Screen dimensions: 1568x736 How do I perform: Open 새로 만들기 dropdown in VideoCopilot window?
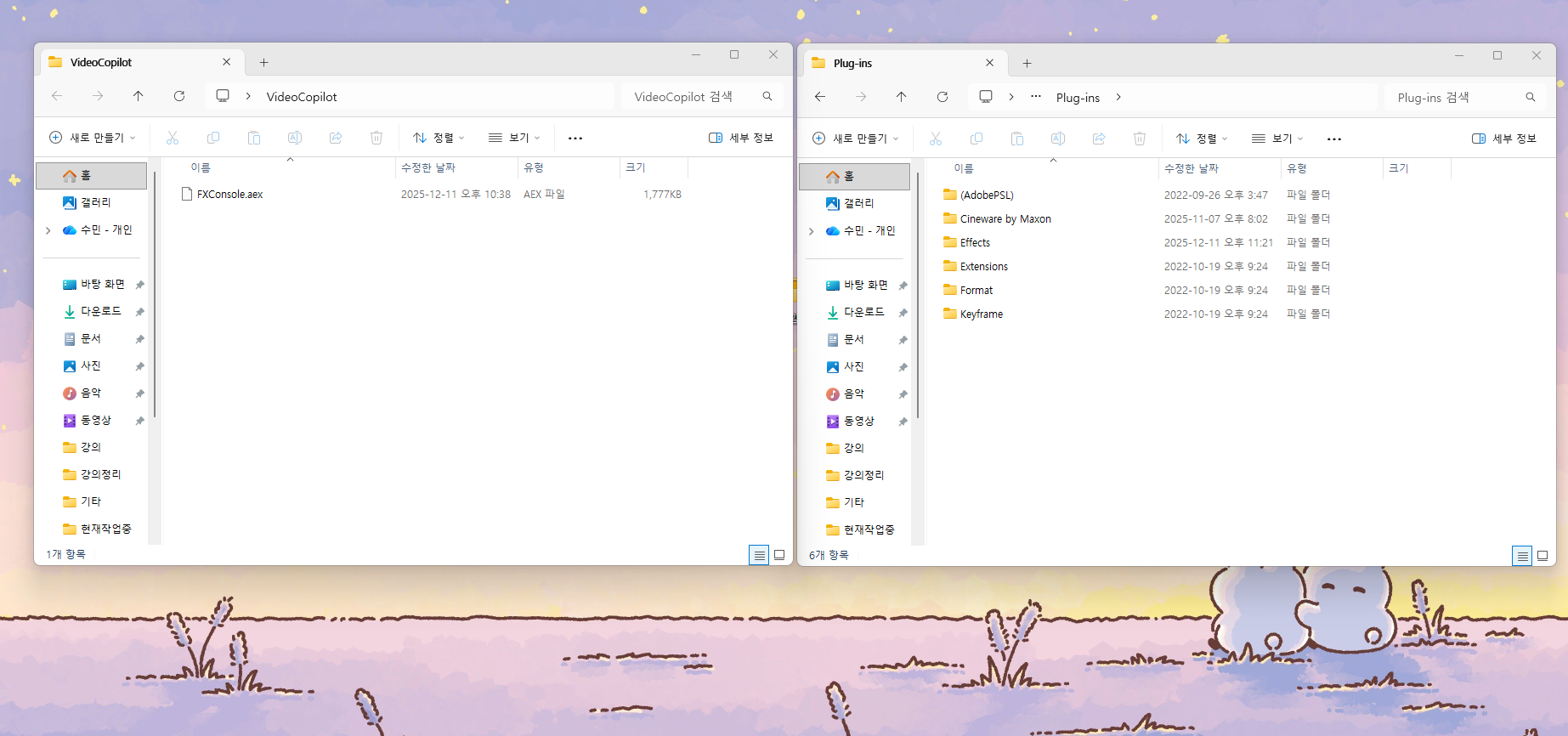tap(93, 138)
